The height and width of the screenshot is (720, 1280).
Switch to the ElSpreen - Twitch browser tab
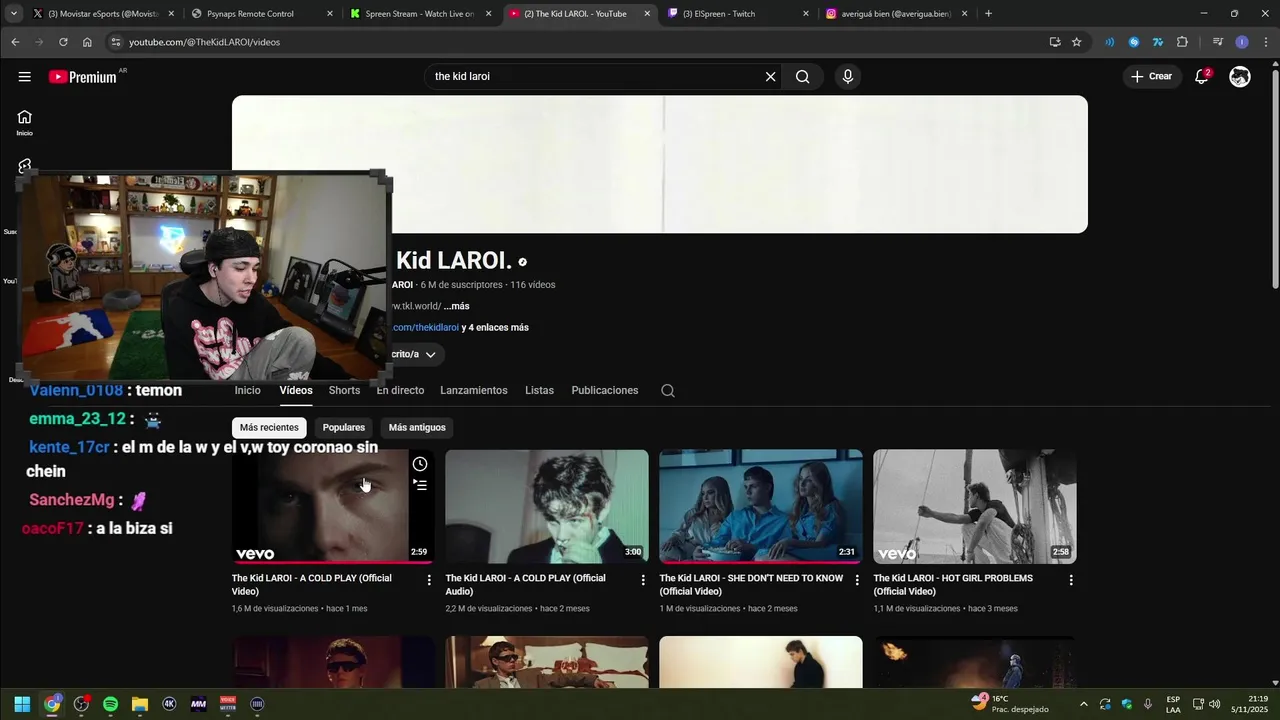click(740, 14)
